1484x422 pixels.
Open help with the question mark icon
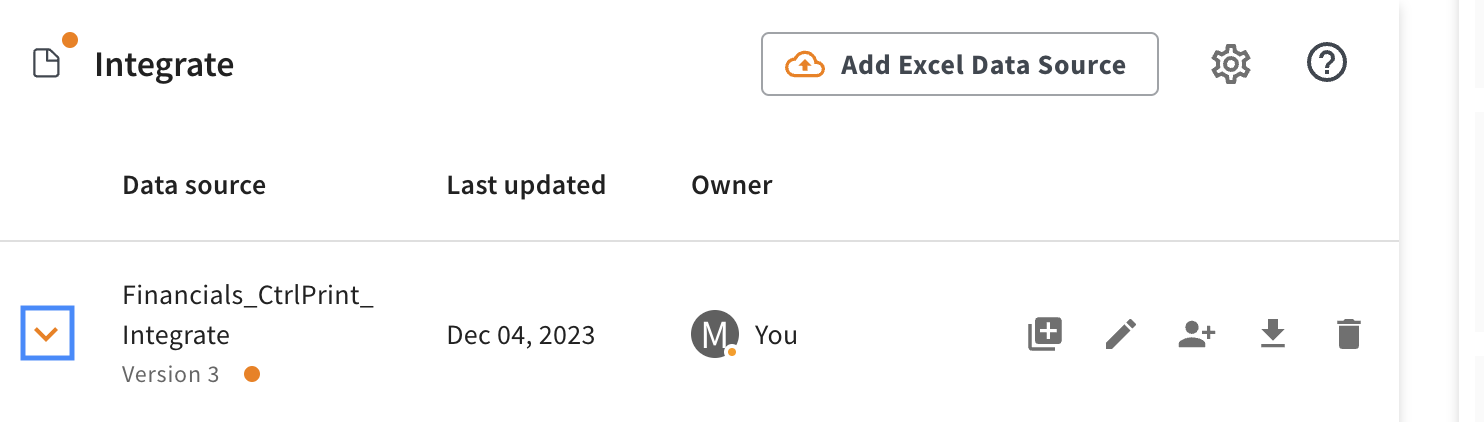point(1327,64)
